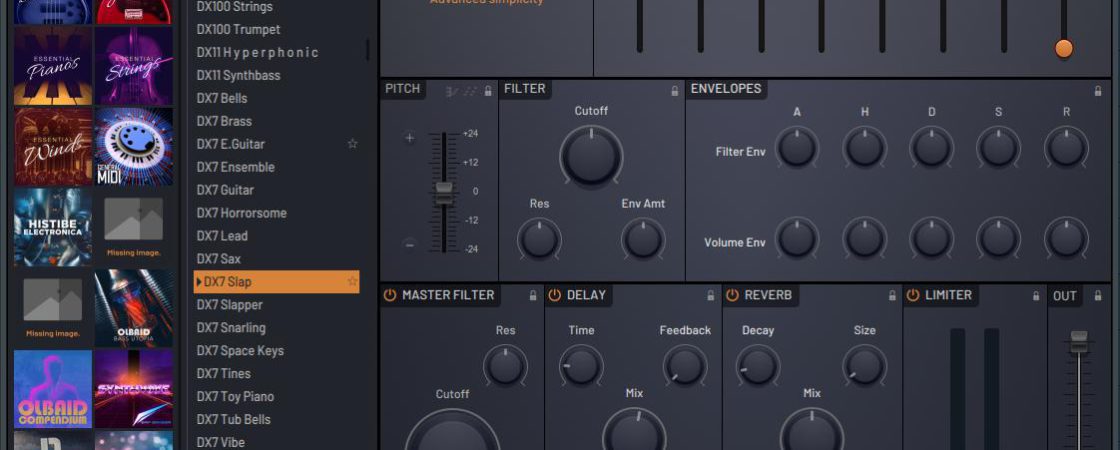1120x450 pixels.
Task: Lock the MASTER FILTER section padlock
Action: click(533, 295)
